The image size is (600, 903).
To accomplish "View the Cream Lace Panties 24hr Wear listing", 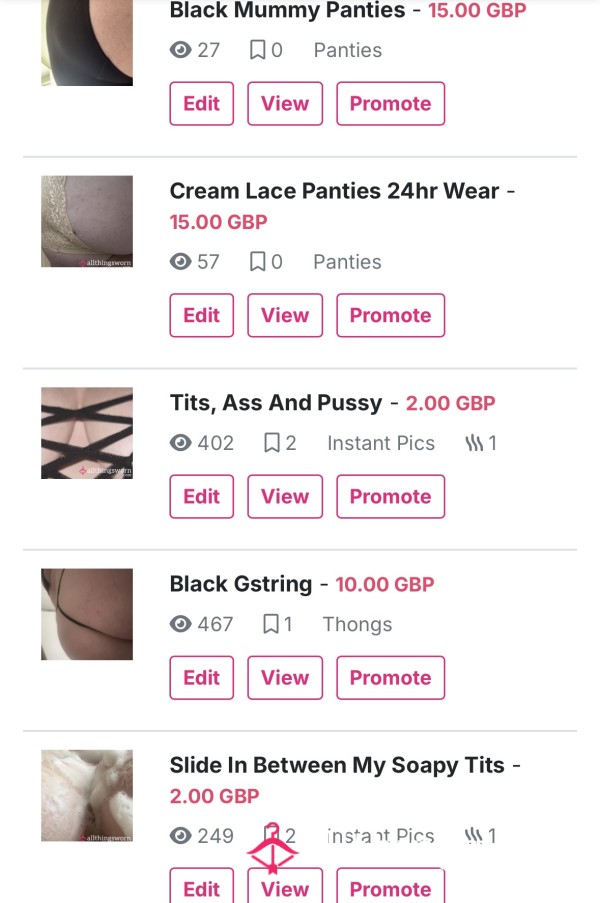I will coord(285,315).
